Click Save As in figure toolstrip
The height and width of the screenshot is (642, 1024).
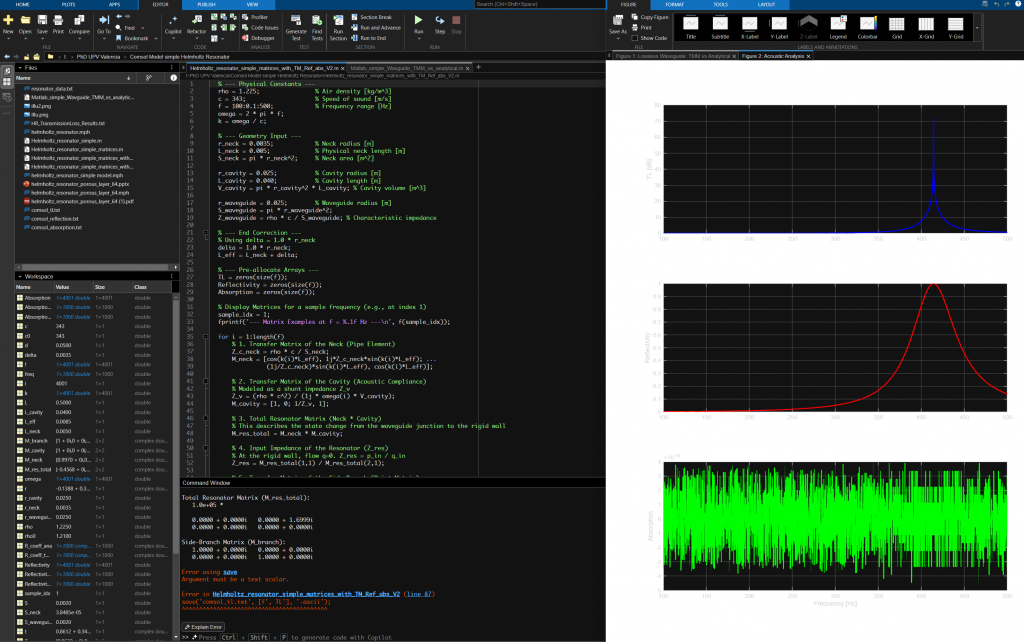[617, 24]
